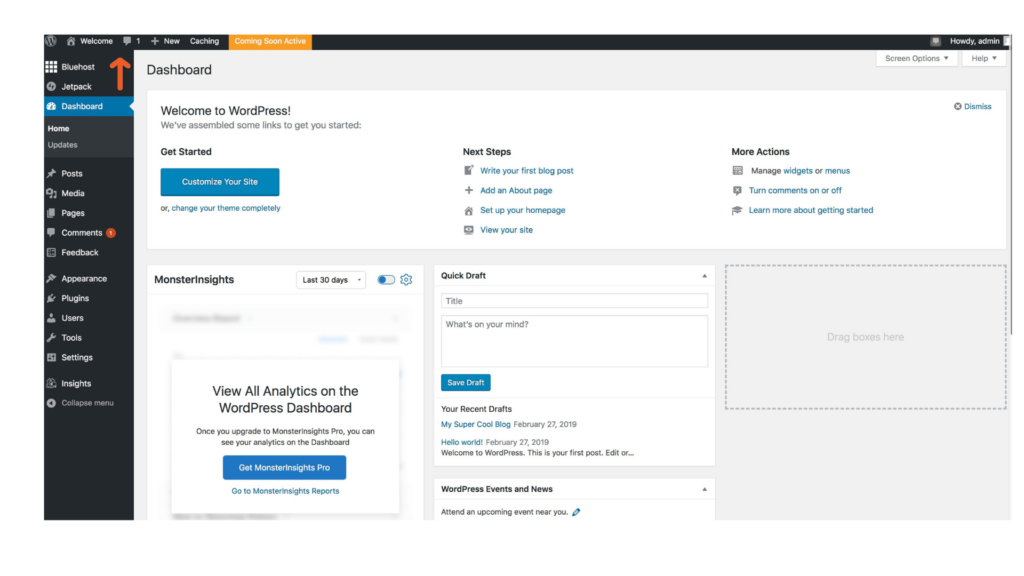Click the Coming Soon Active notice

click(270, 41)
